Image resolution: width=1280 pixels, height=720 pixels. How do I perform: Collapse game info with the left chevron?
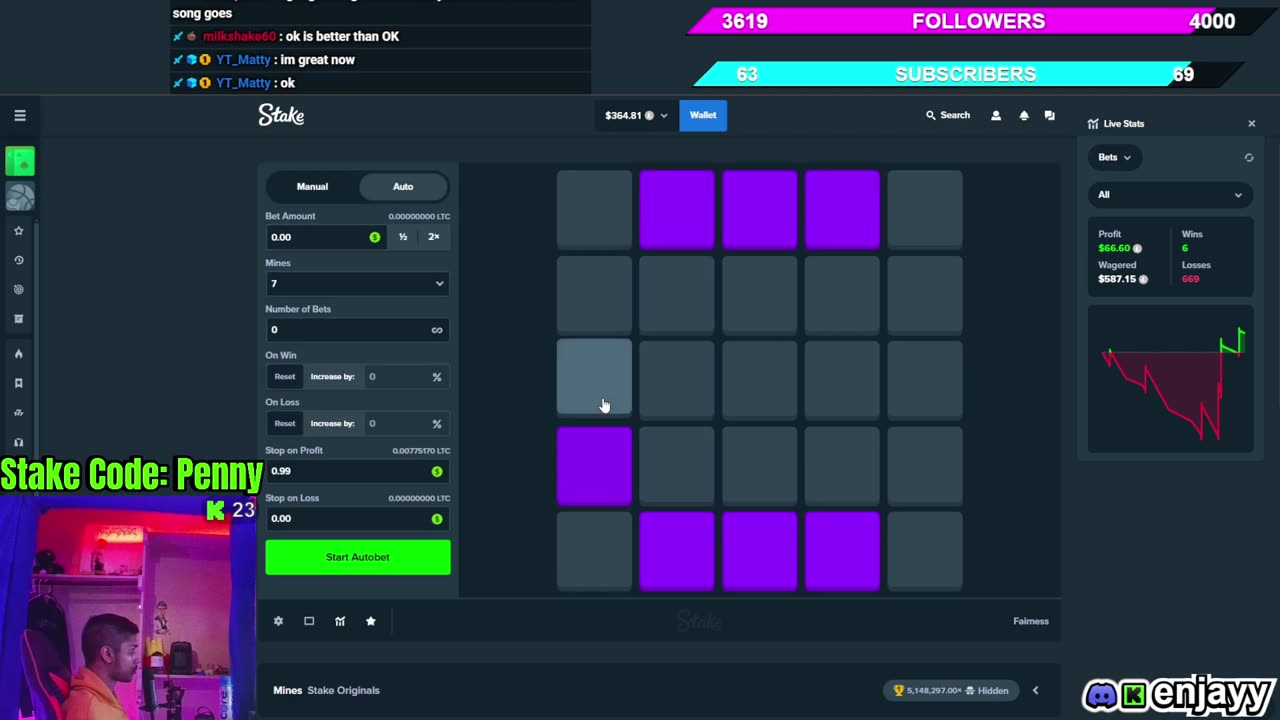(1035, 691)
